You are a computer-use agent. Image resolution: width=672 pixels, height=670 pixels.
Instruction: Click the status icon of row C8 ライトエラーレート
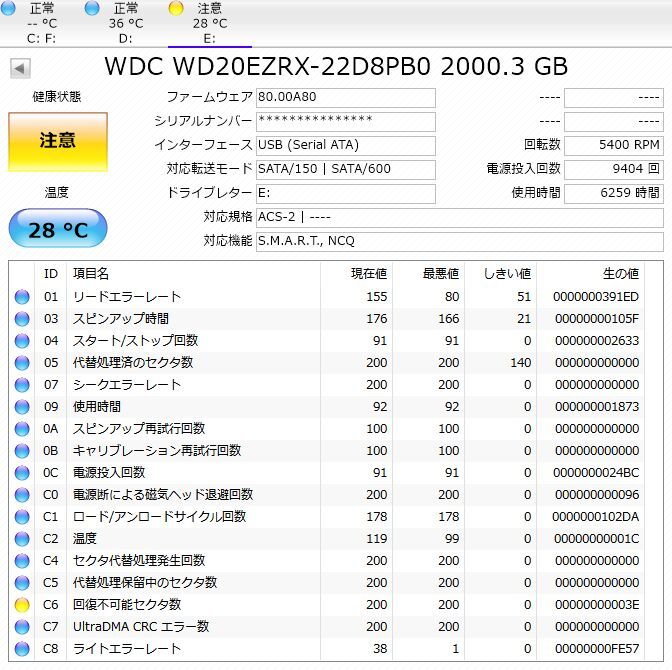click(x=22, y=649)
